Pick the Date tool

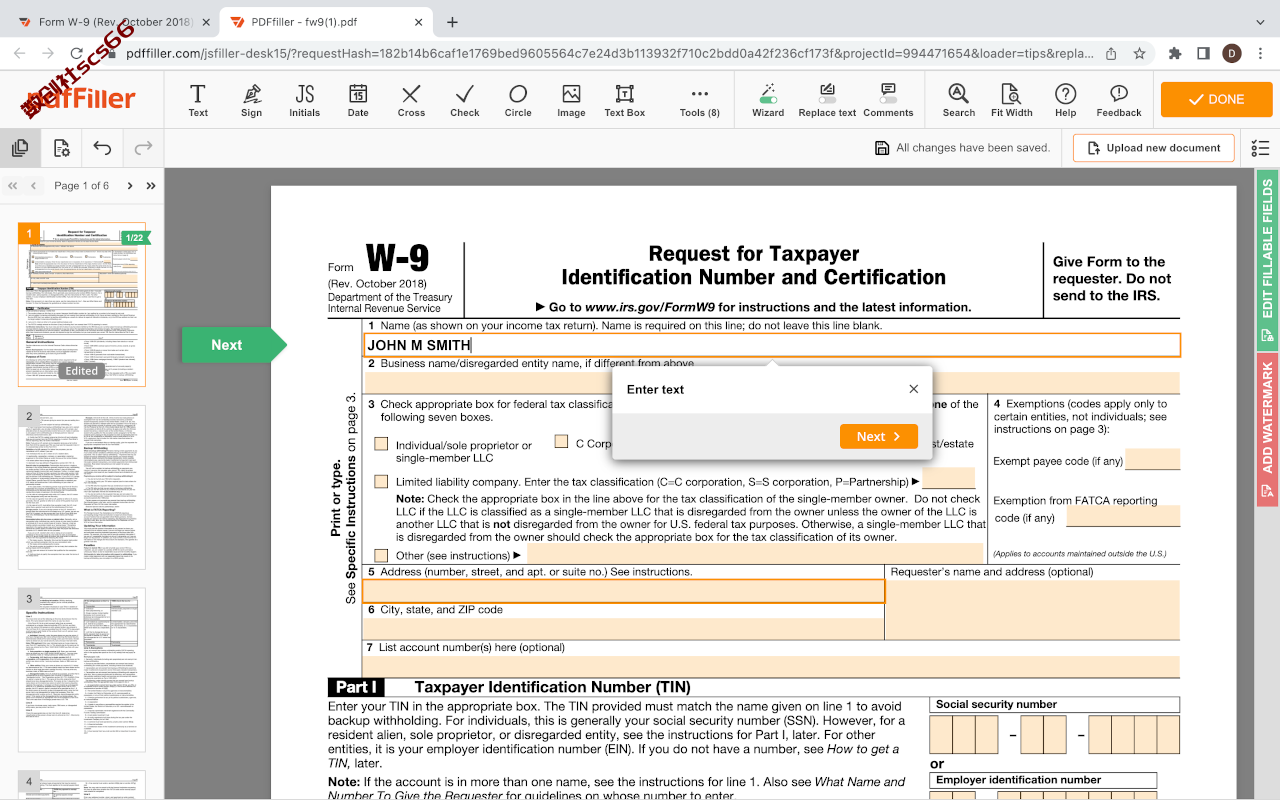358,100
